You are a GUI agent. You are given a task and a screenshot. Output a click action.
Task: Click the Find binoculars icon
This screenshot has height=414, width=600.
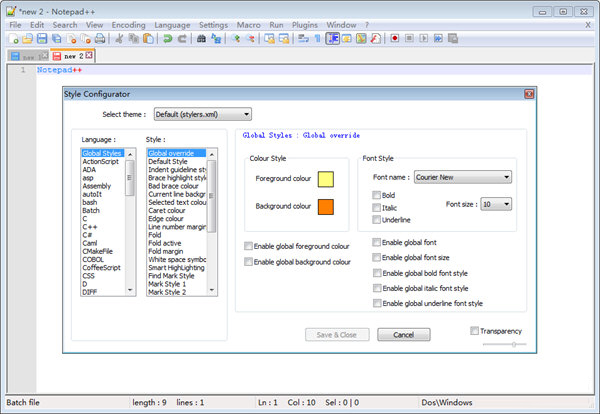click(201, 38)
